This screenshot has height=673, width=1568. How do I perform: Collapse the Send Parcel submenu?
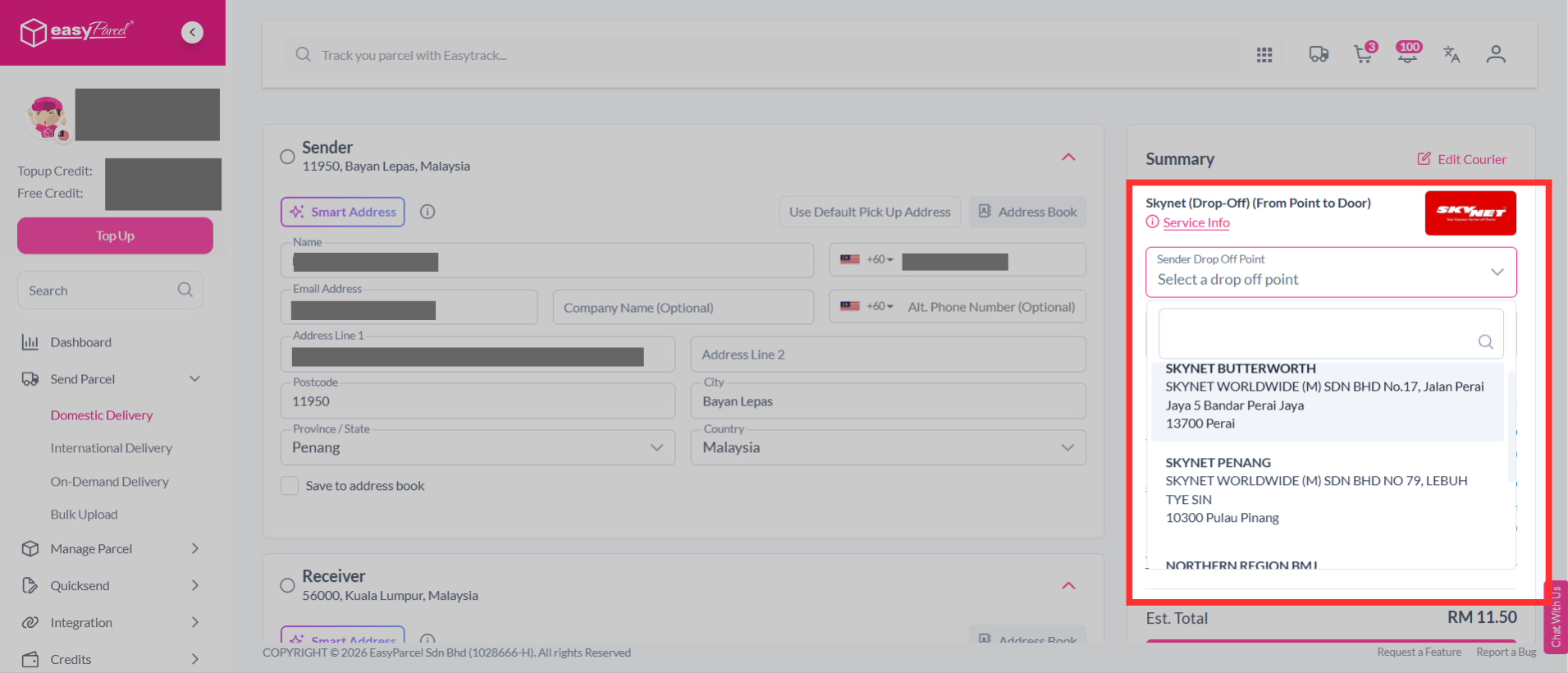(194, 378)
